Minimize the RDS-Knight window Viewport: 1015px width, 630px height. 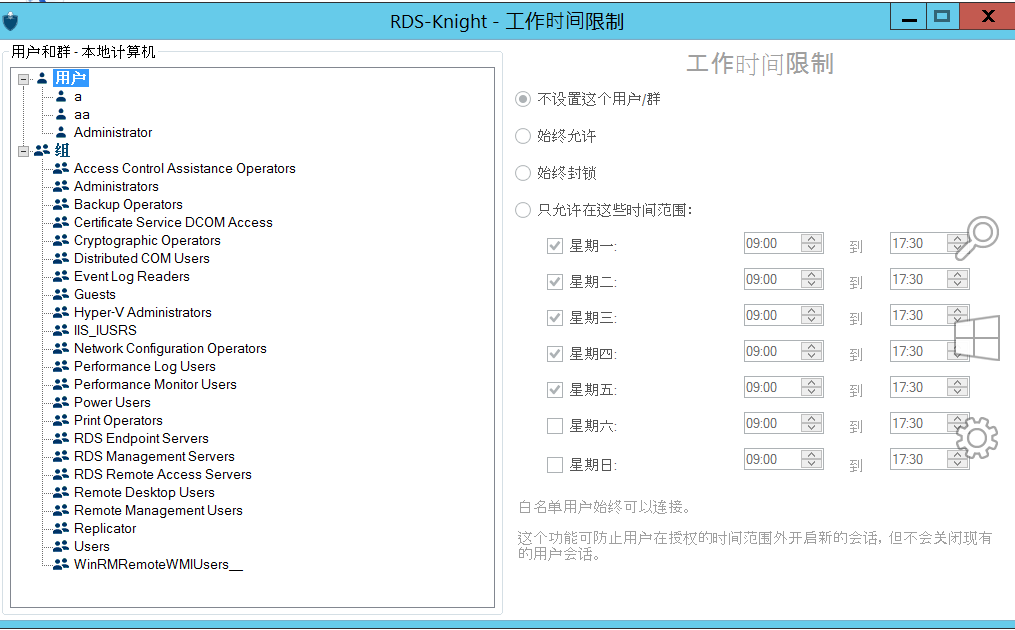[x=909, y=17]
